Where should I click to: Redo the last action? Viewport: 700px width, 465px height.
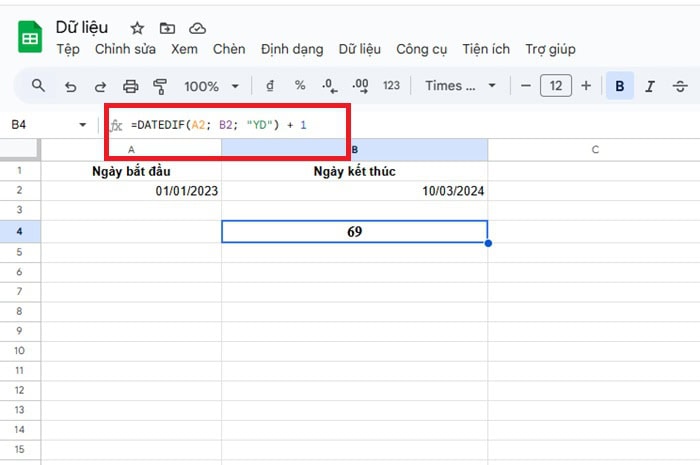coord(100,86)
